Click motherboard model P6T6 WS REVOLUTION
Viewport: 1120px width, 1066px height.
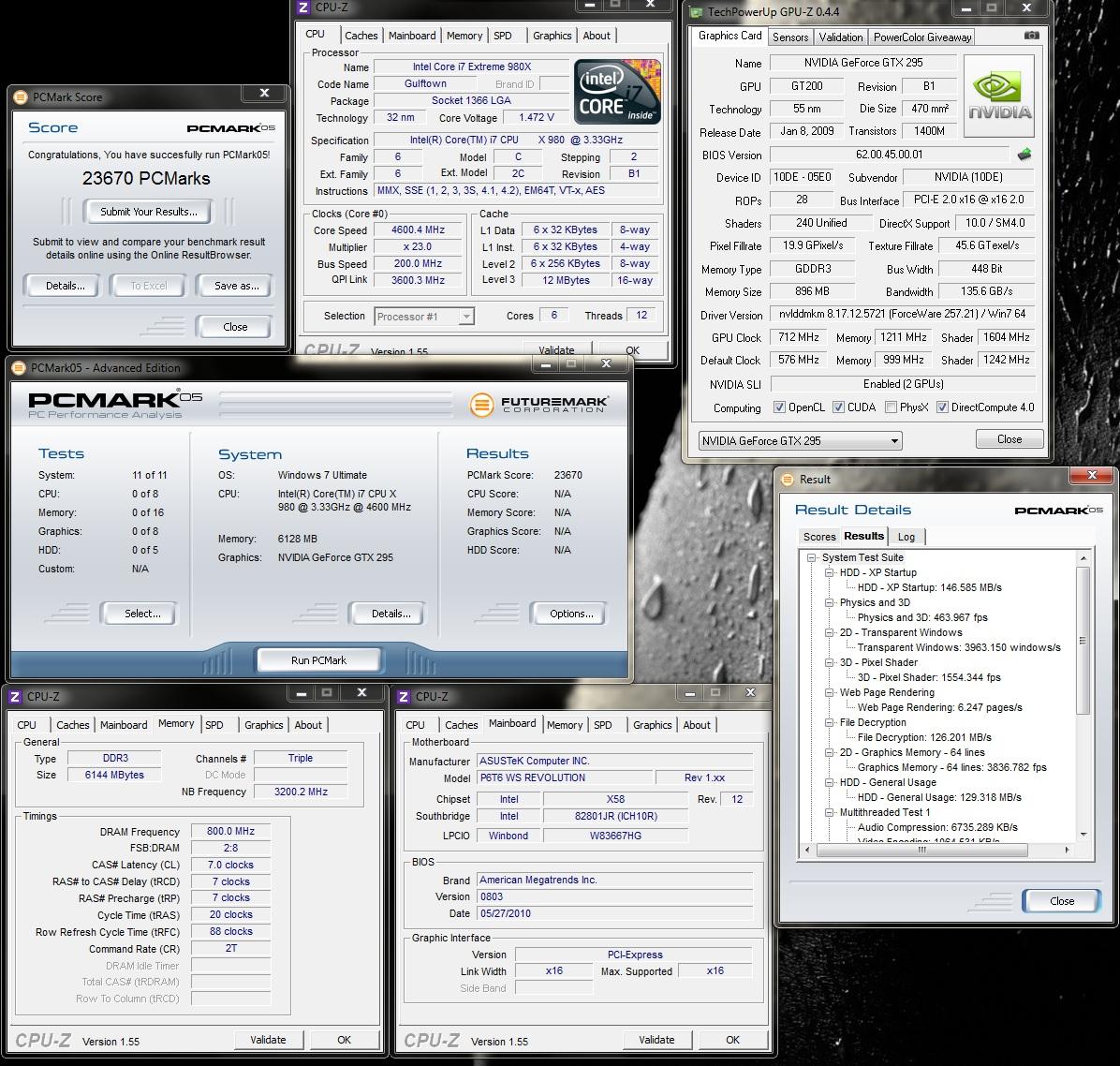pyautogui.click(x=567, y=777)
